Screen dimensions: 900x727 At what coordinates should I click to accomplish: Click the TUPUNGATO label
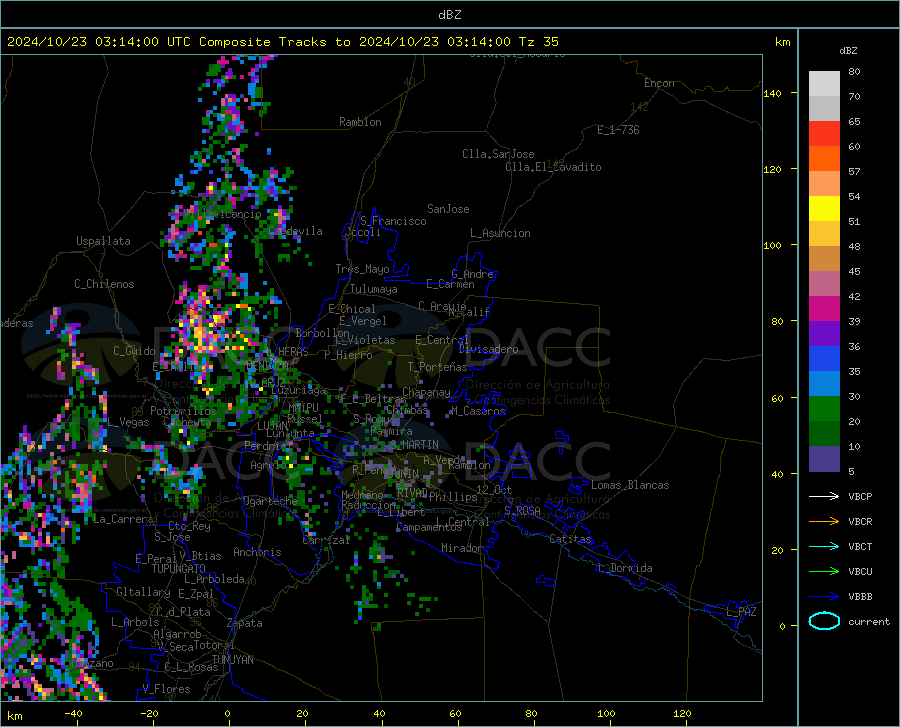coord(179,569)
